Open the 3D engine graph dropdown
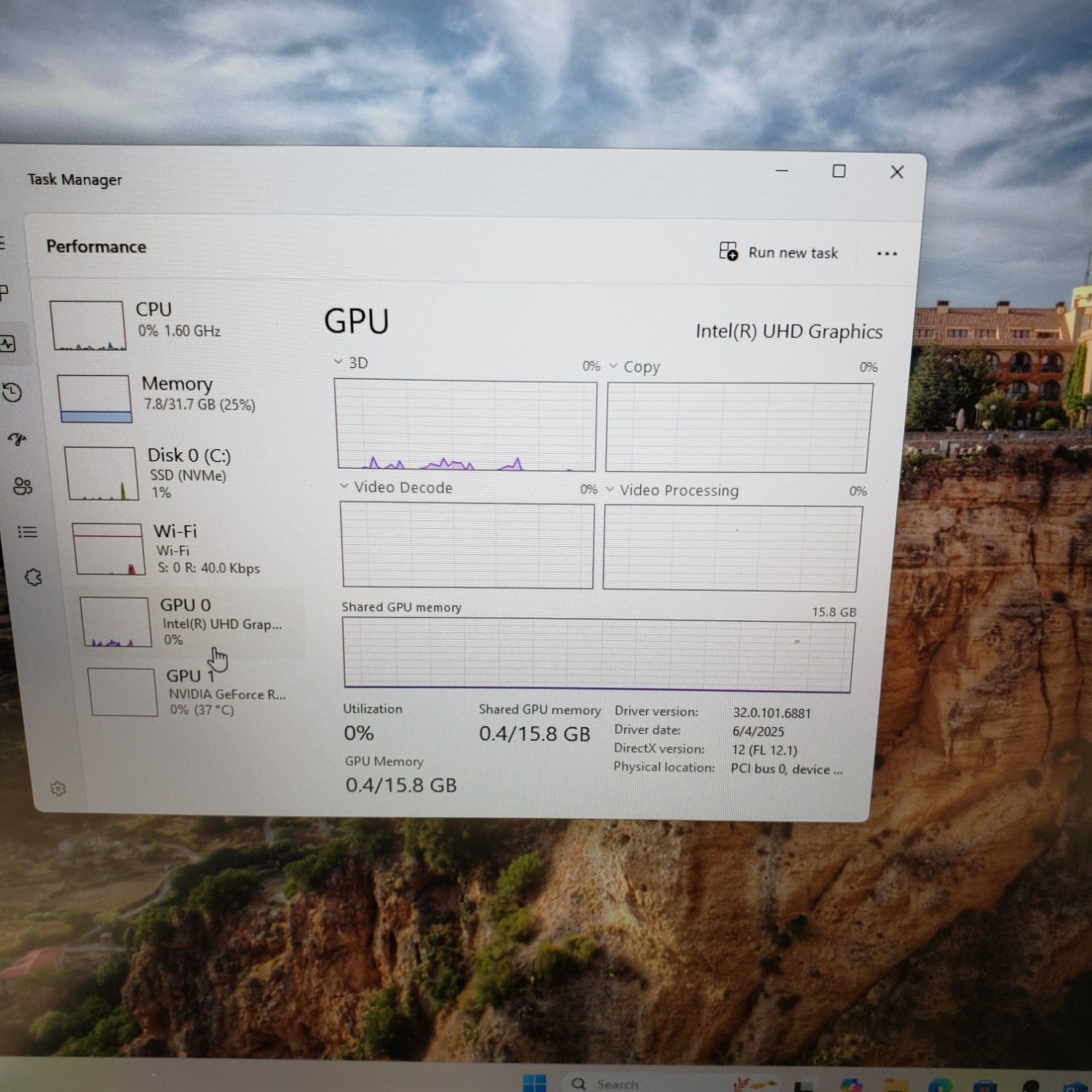 [339, 362]
